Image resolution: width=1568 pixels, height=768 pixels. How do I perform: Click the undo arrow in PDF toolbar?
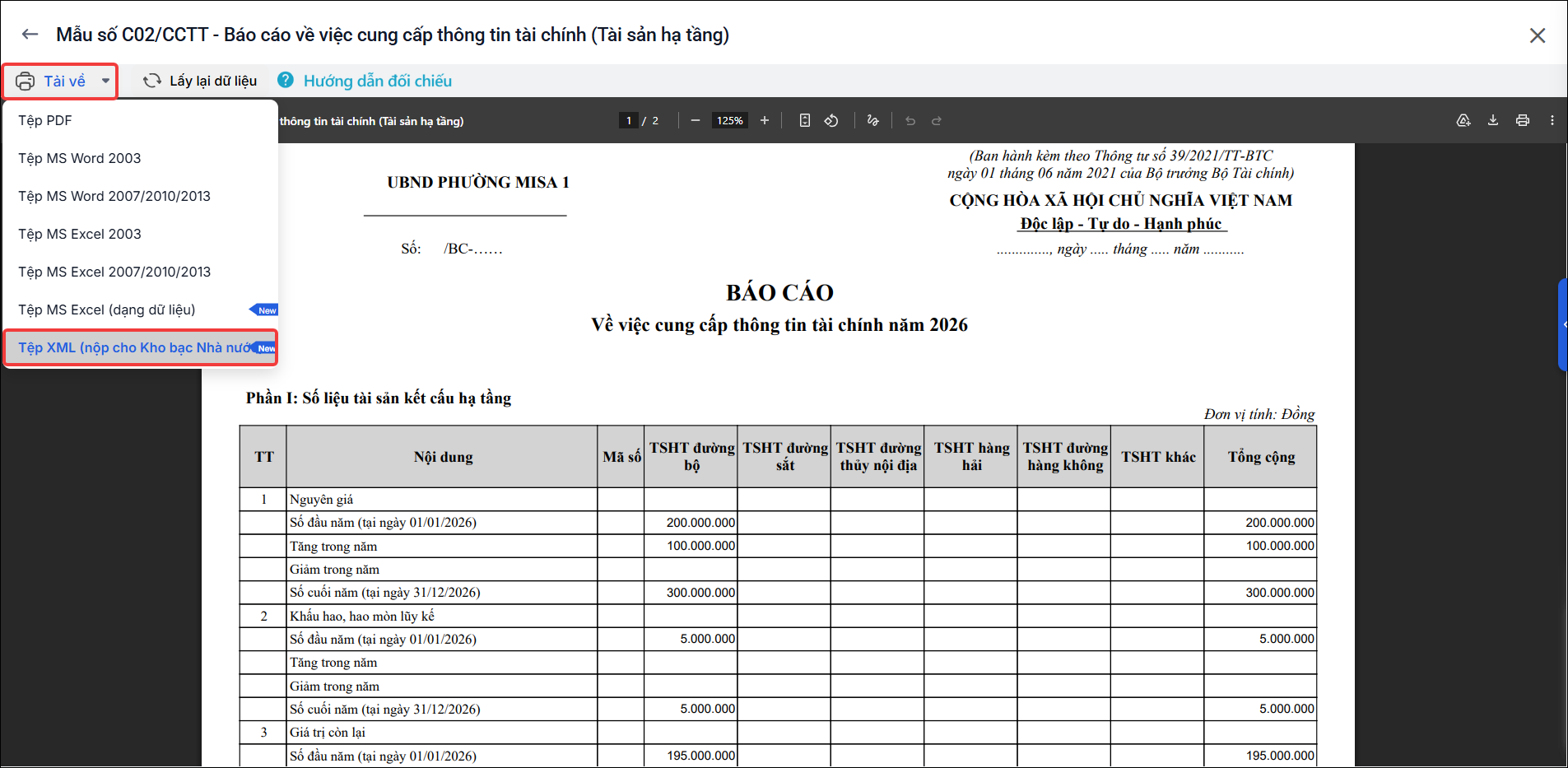(x=910, y=120)
